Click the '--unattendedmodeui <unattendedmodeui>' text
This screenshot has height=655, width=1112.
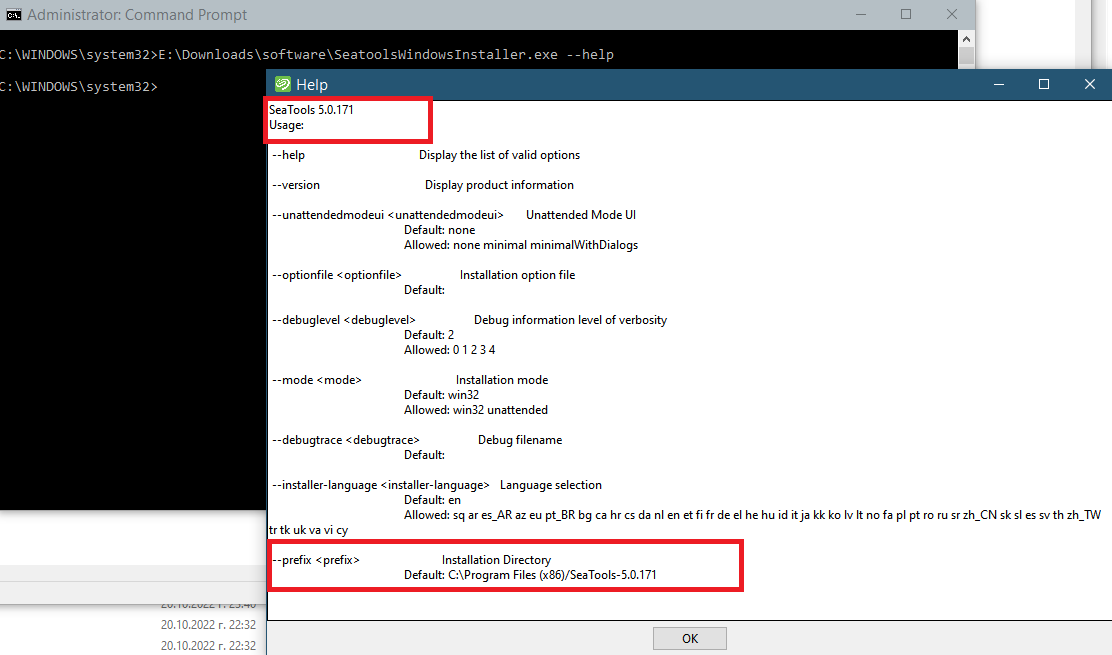click(388, 215)
